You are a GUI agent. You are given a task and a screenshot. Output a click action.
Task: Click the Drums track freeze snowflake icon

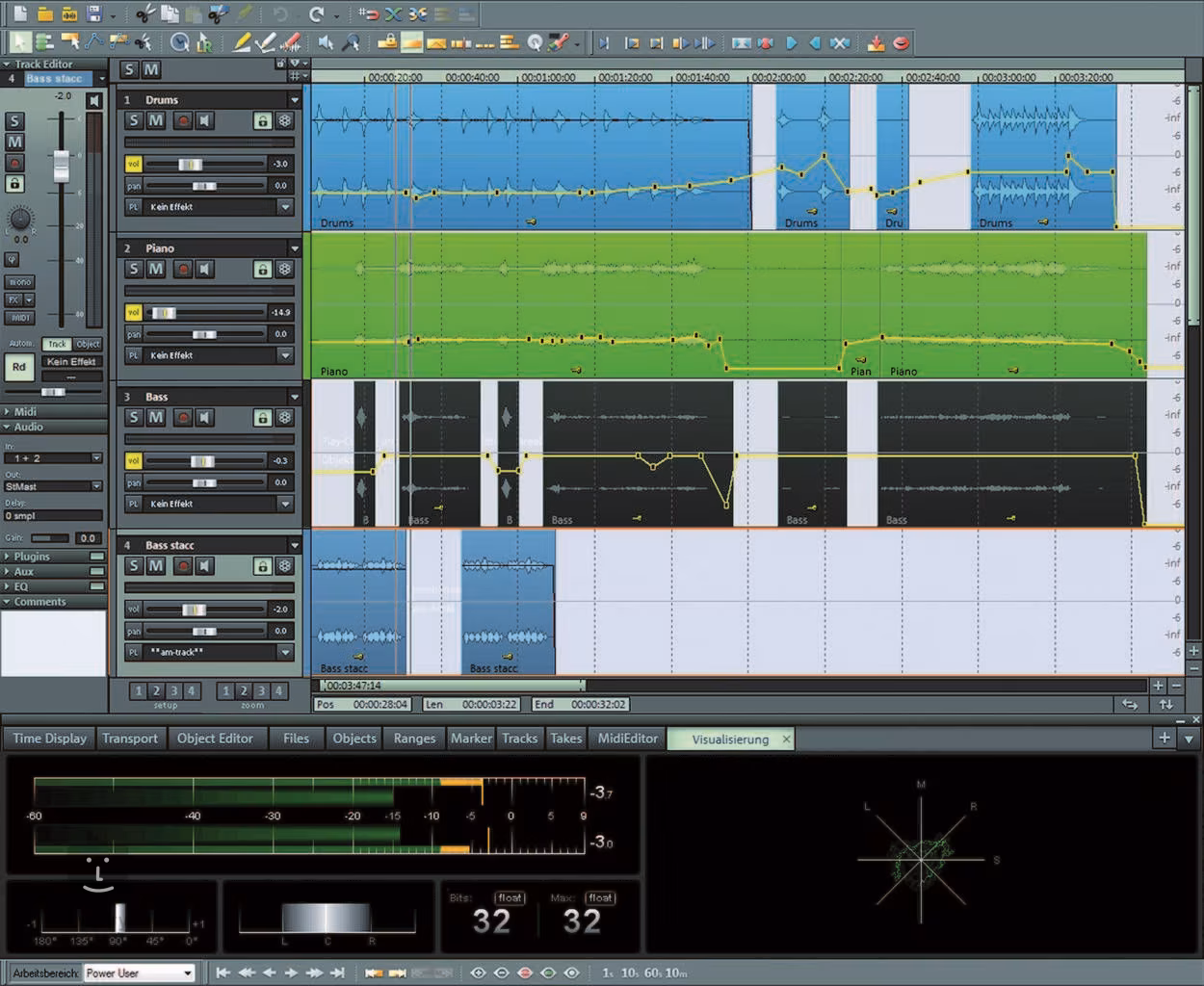[x=285, y=120]
